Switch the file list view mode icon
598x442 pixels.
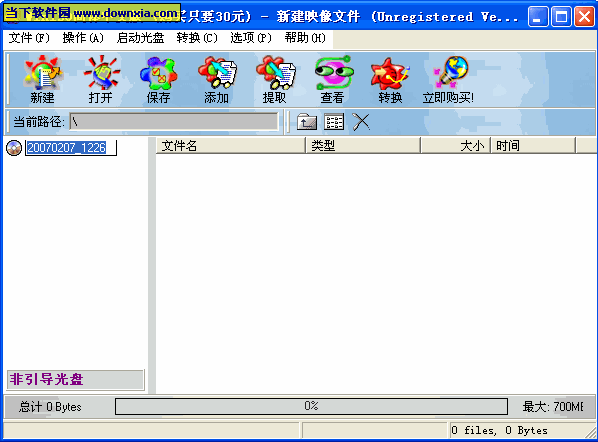(x=334, y=122)
